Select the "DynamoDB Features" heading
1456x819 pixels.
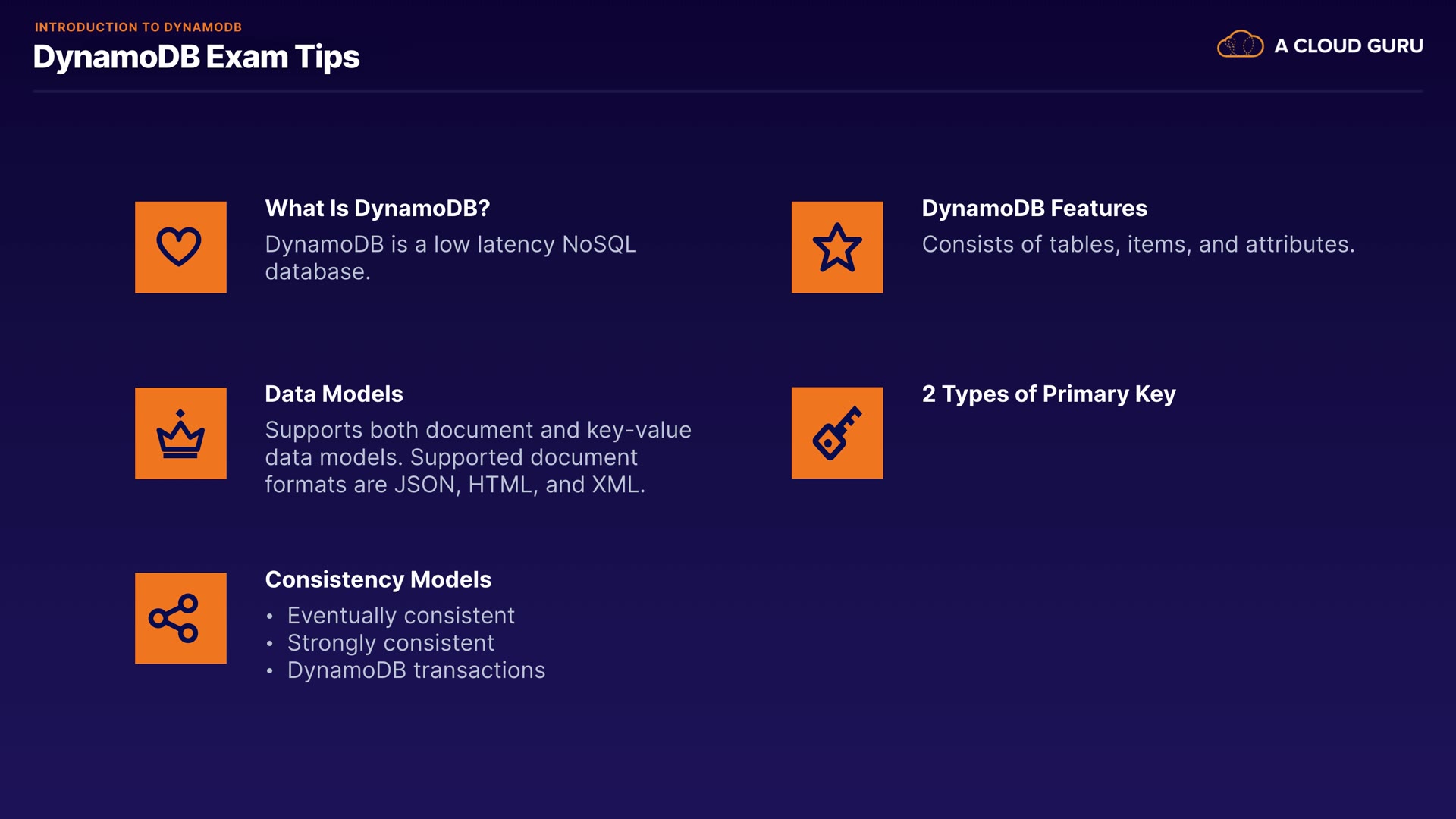click(x=1034, y=208)
